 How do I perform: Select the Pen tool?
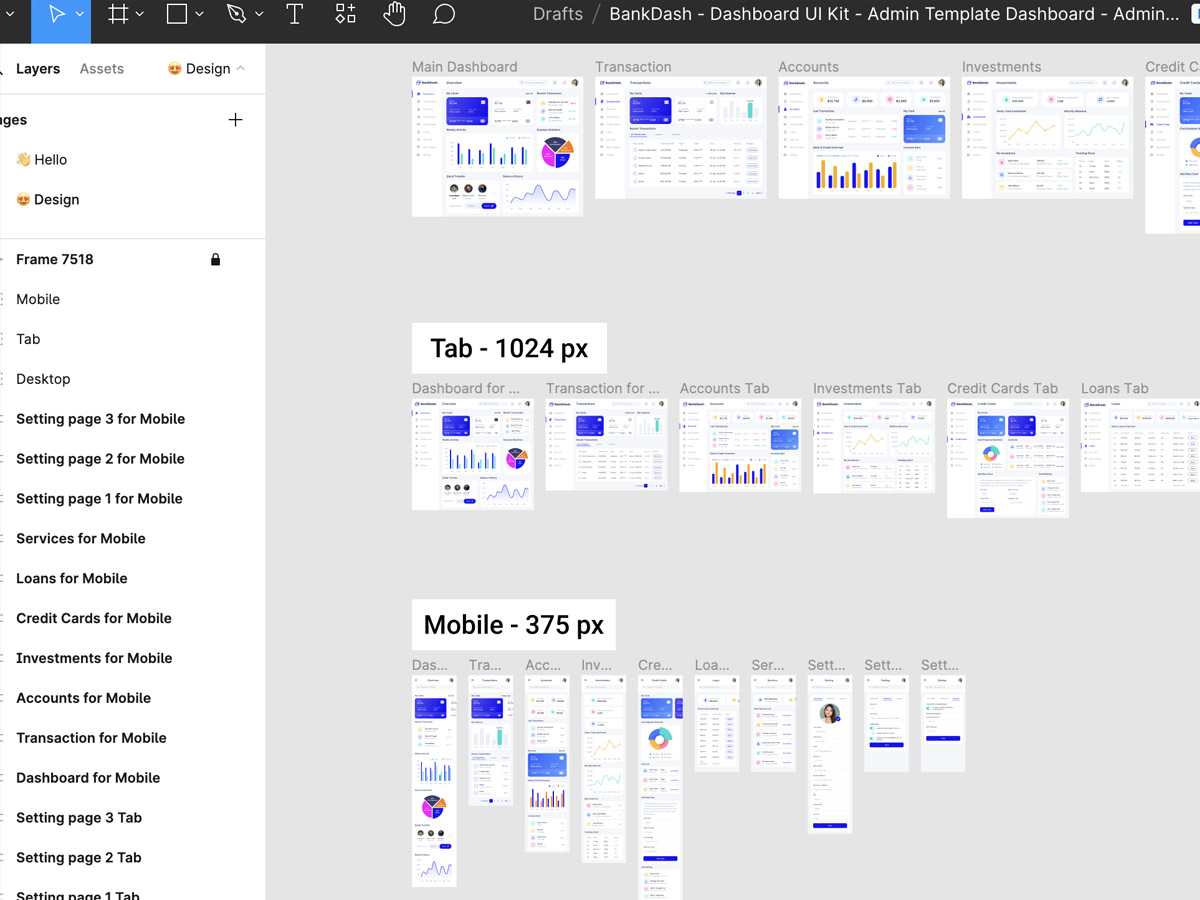coord(236,14)
